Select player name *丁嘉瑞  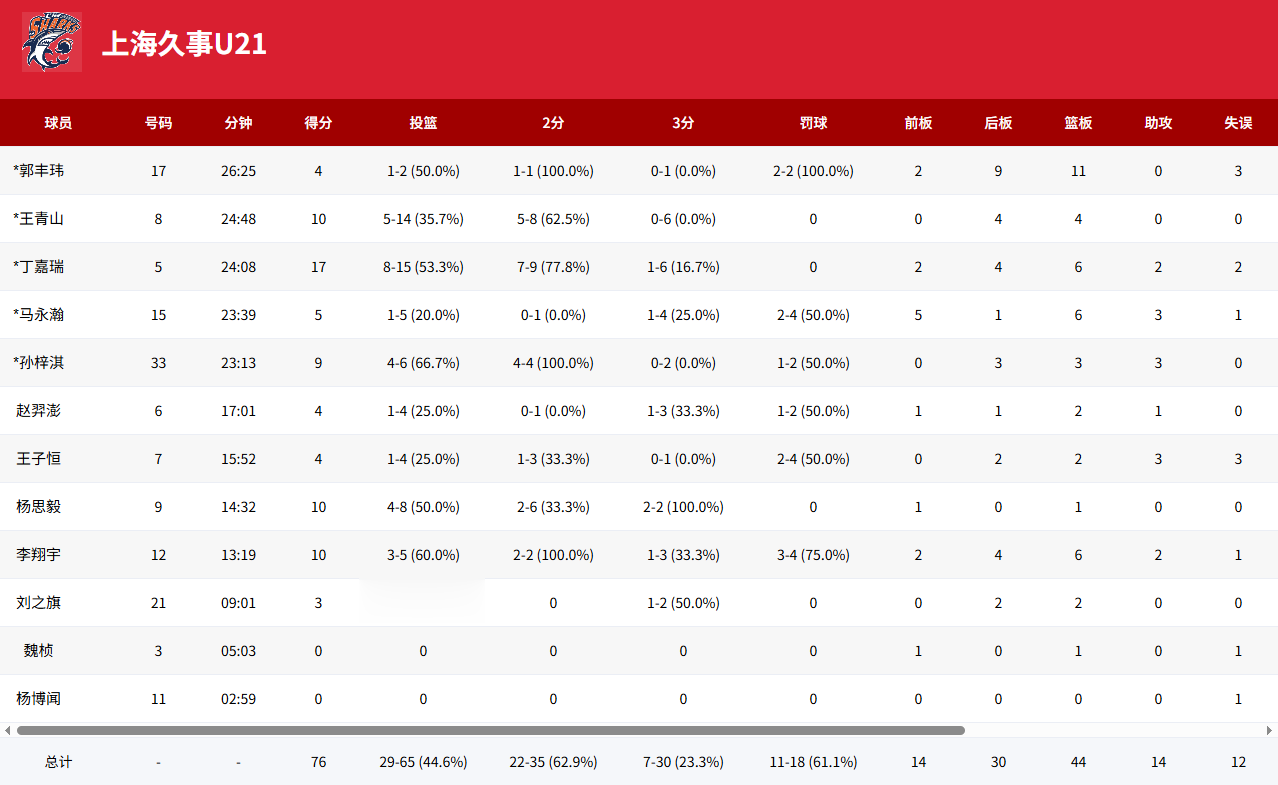[x=38, y=267]
